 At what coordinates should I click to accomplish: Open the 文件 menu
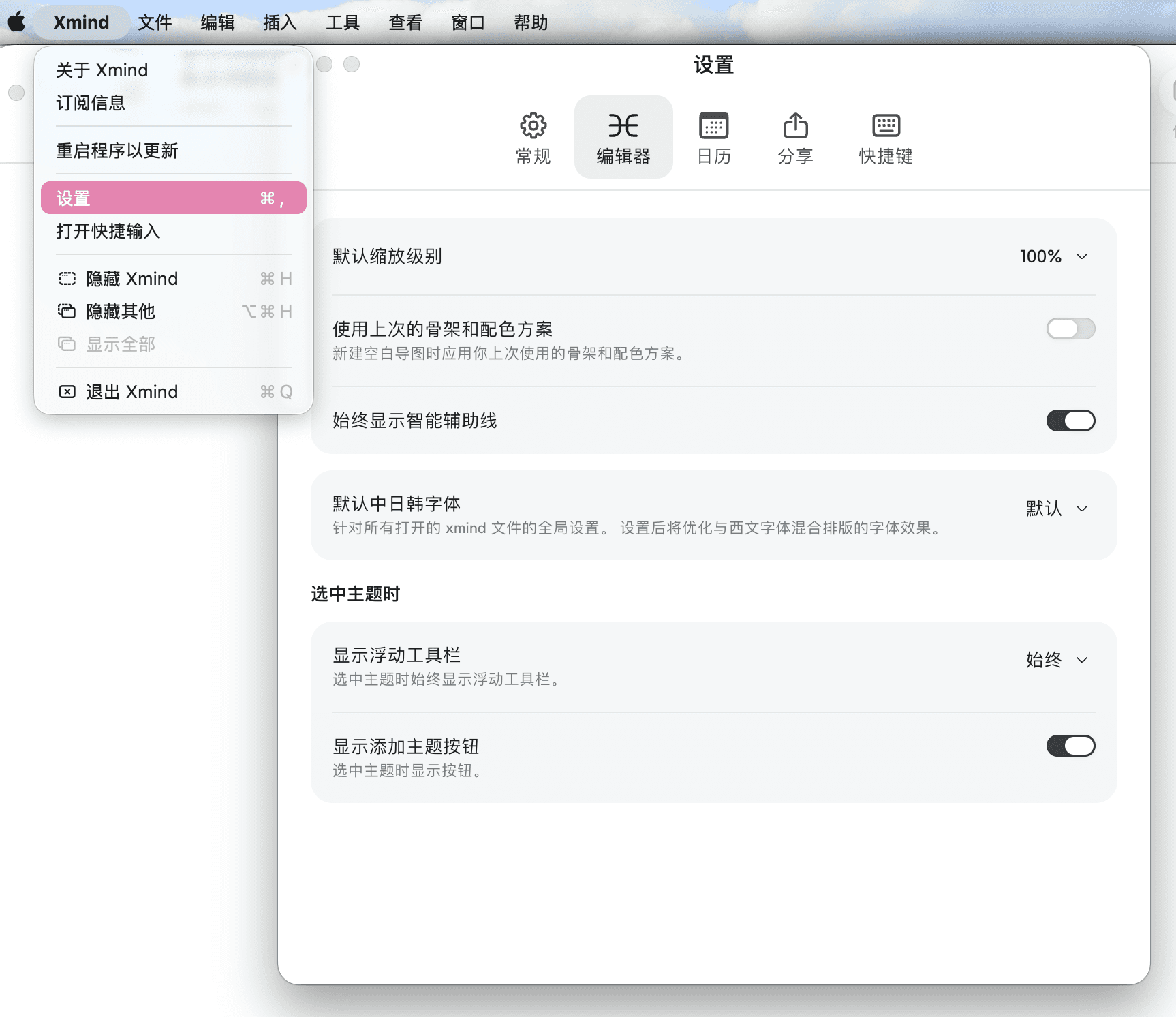coord(155,22)
